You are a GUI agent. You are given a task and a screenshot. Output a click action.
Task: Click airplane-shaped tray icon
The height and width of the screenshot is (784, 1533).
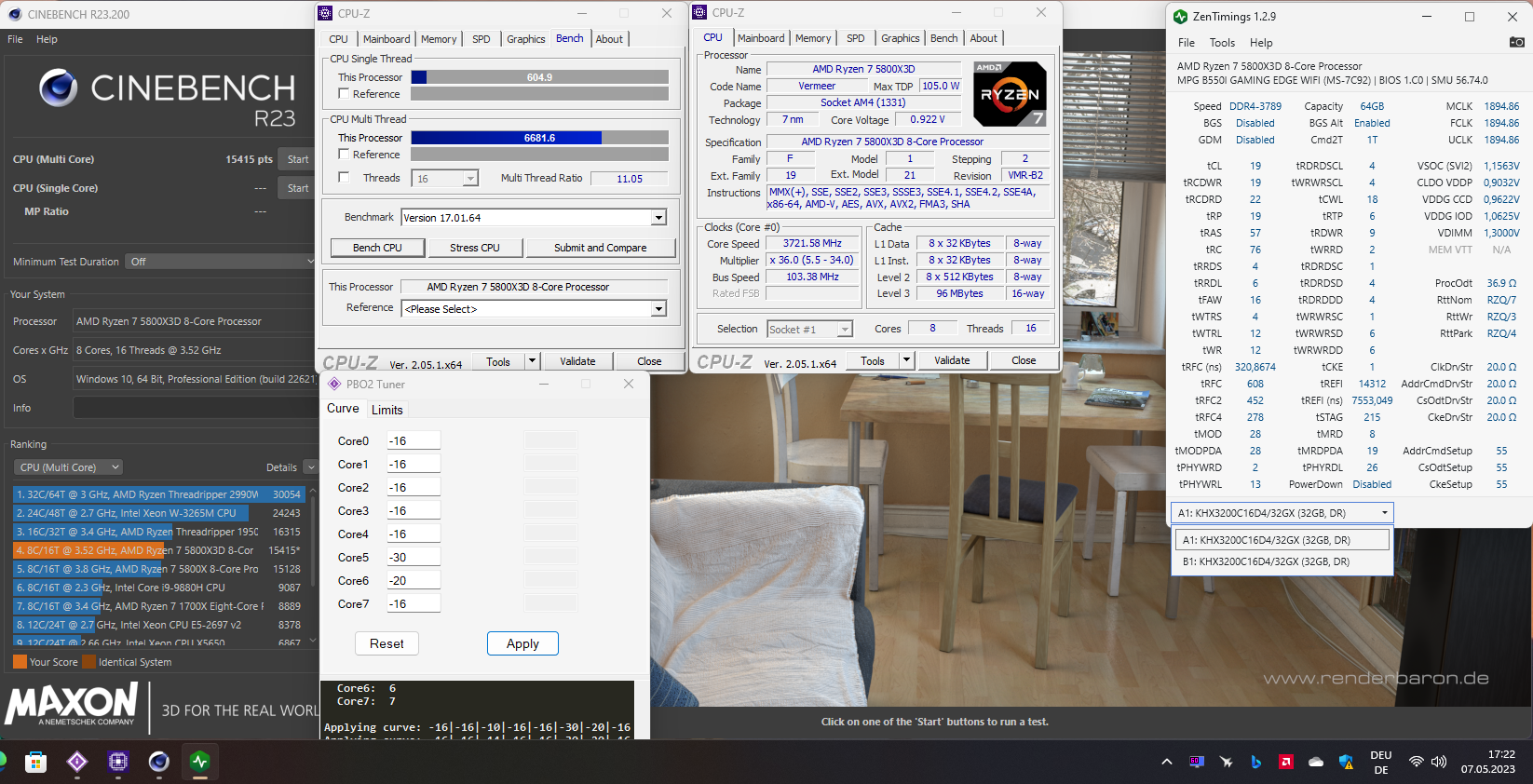[x=1227, y=762]
